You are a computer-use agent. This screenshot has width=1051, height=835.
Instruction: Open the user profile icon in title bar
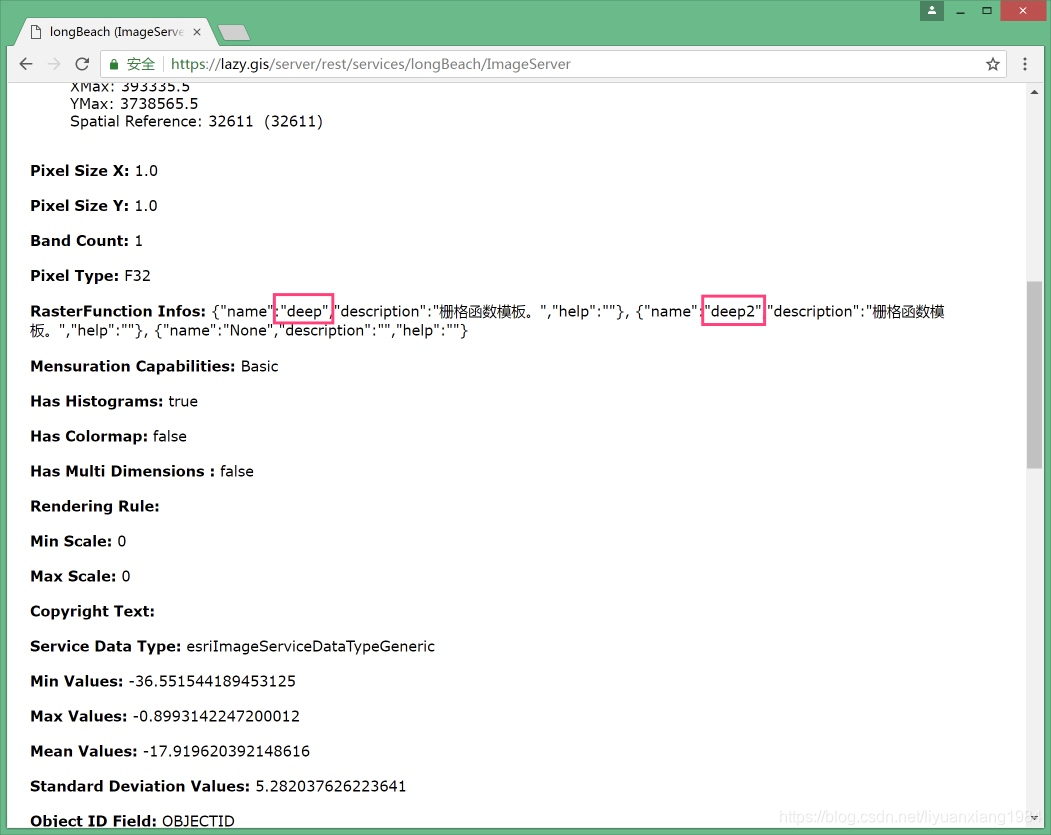point(932,11)
